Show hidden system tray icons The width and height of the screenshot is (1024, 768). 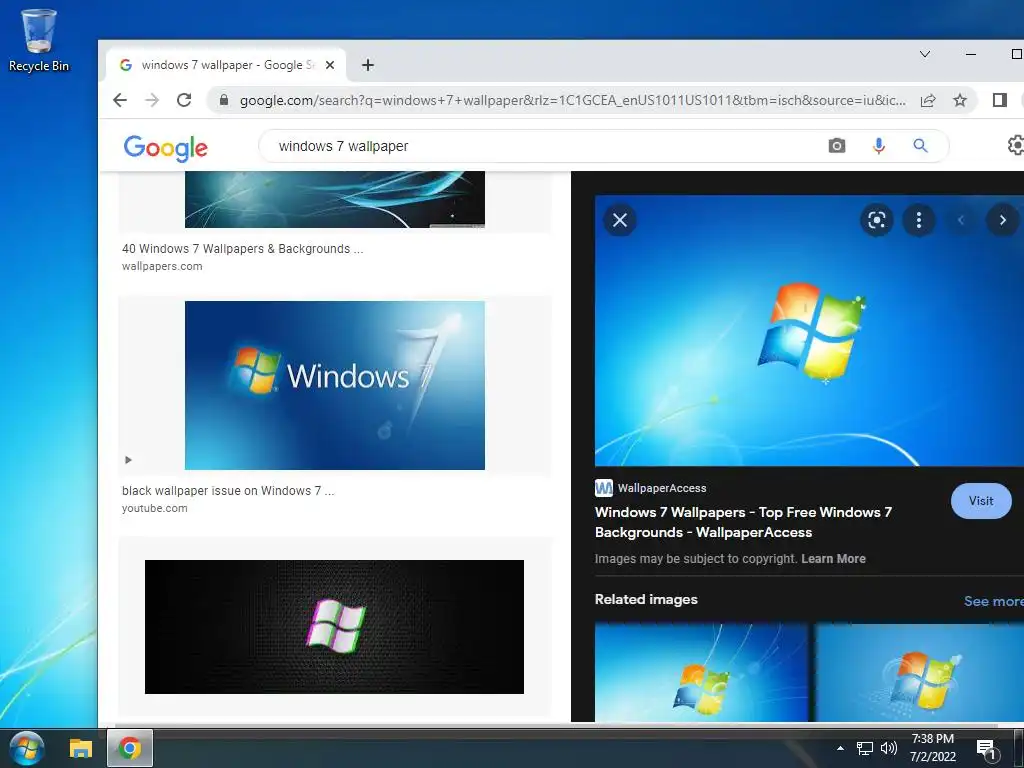point(840,748)
